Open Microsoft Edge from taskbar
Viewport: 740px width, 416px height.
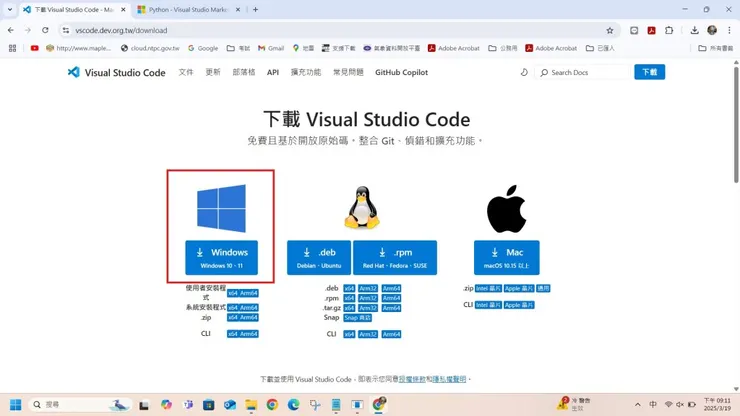[x=293, y=405]
